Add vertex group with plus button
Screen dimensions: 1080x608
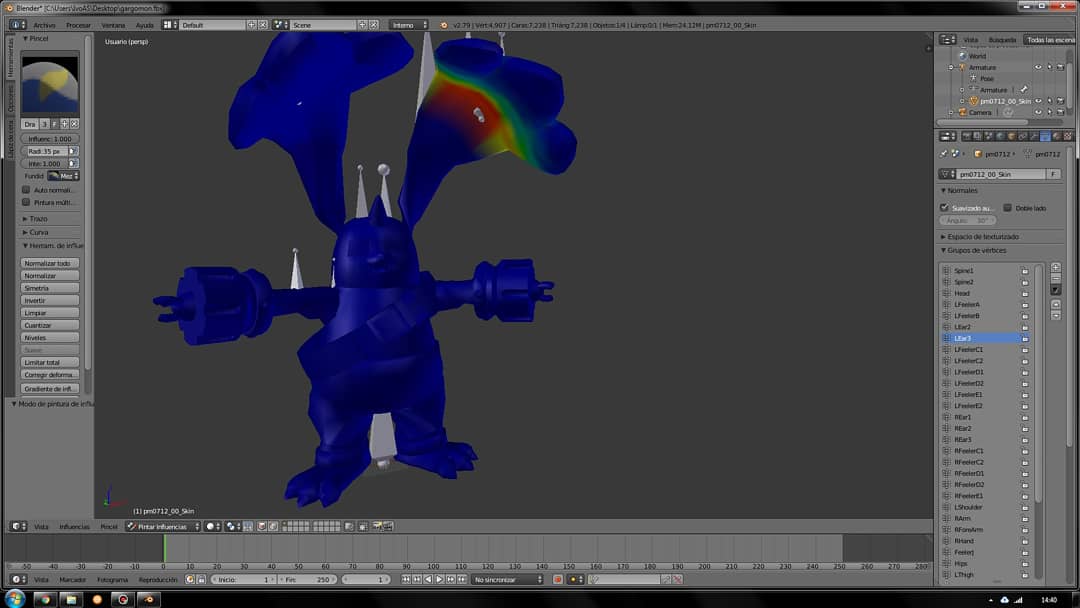pos(1055,267)
